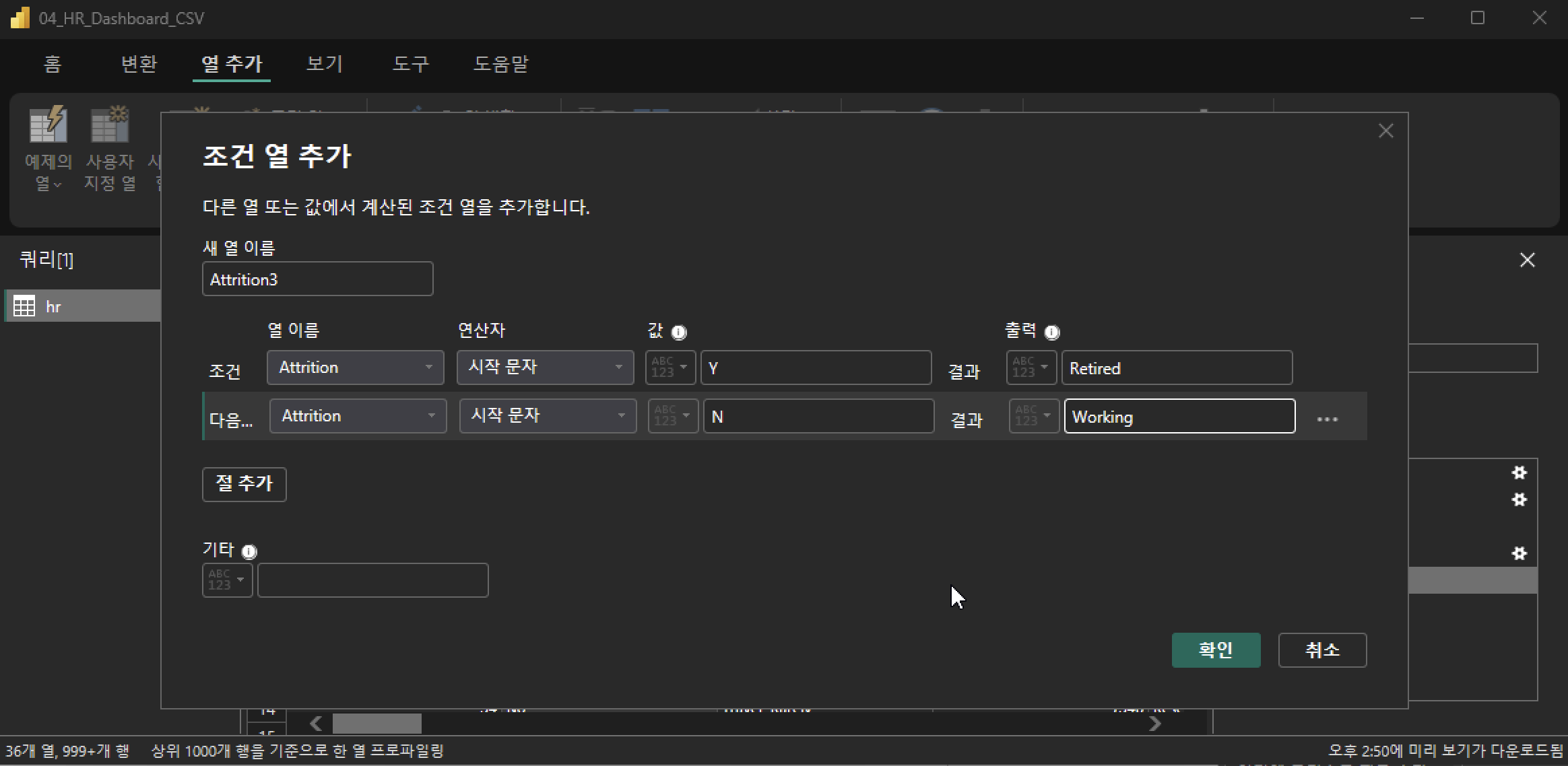Viewport: 1568px width, 766px height.
Task: Open first row Attrition column name dropdown
Action: click(x=355, y=368)
